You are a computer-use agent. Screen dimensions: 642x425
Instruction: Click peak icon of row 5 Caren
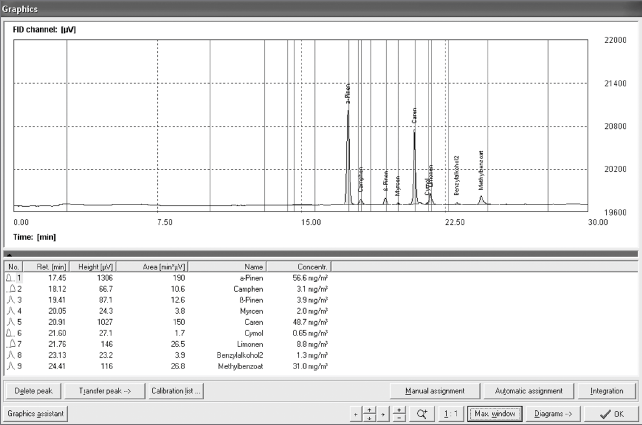click(11, 322)
